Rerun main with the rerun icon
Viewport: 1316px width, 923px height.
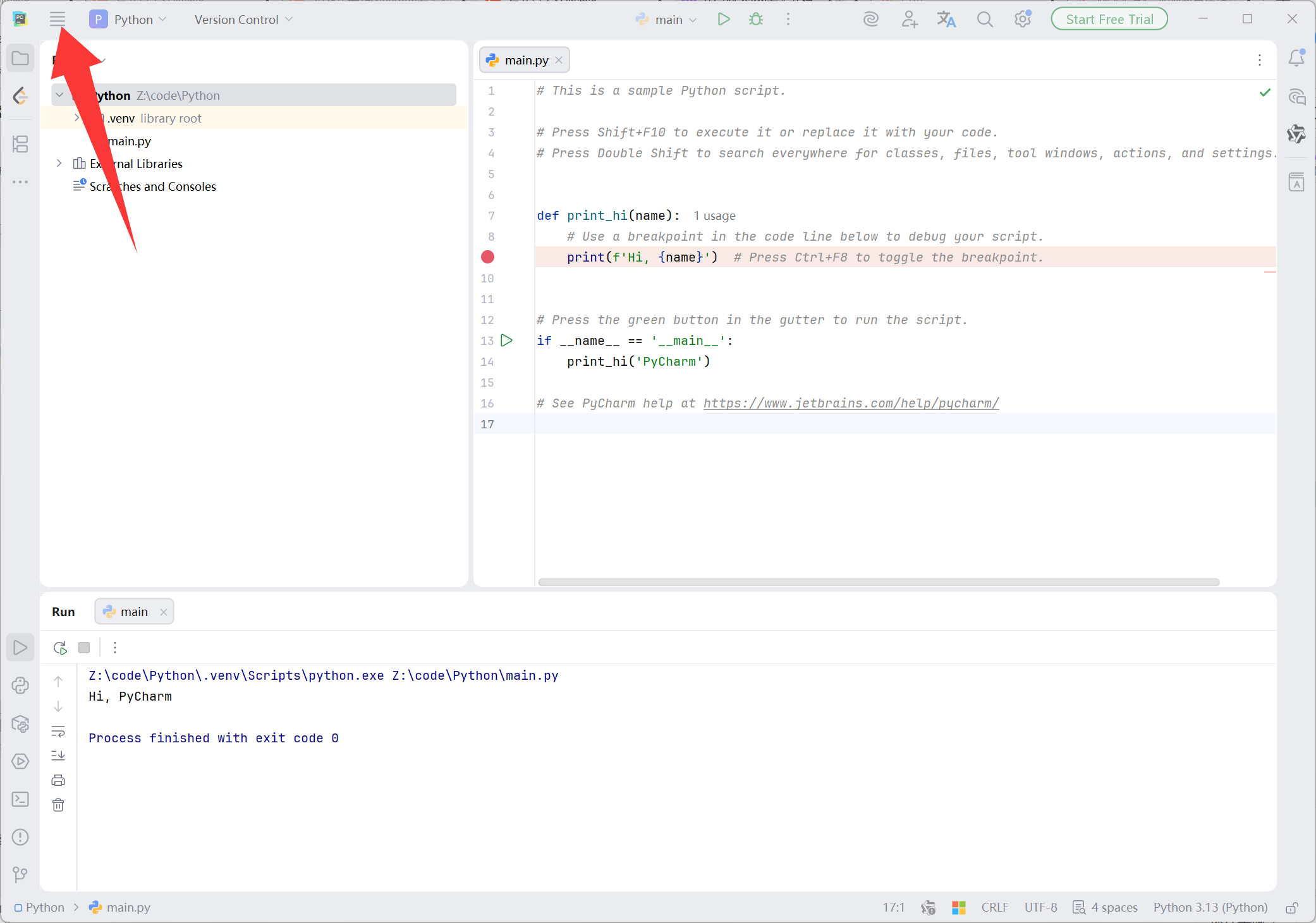[60, 648]
